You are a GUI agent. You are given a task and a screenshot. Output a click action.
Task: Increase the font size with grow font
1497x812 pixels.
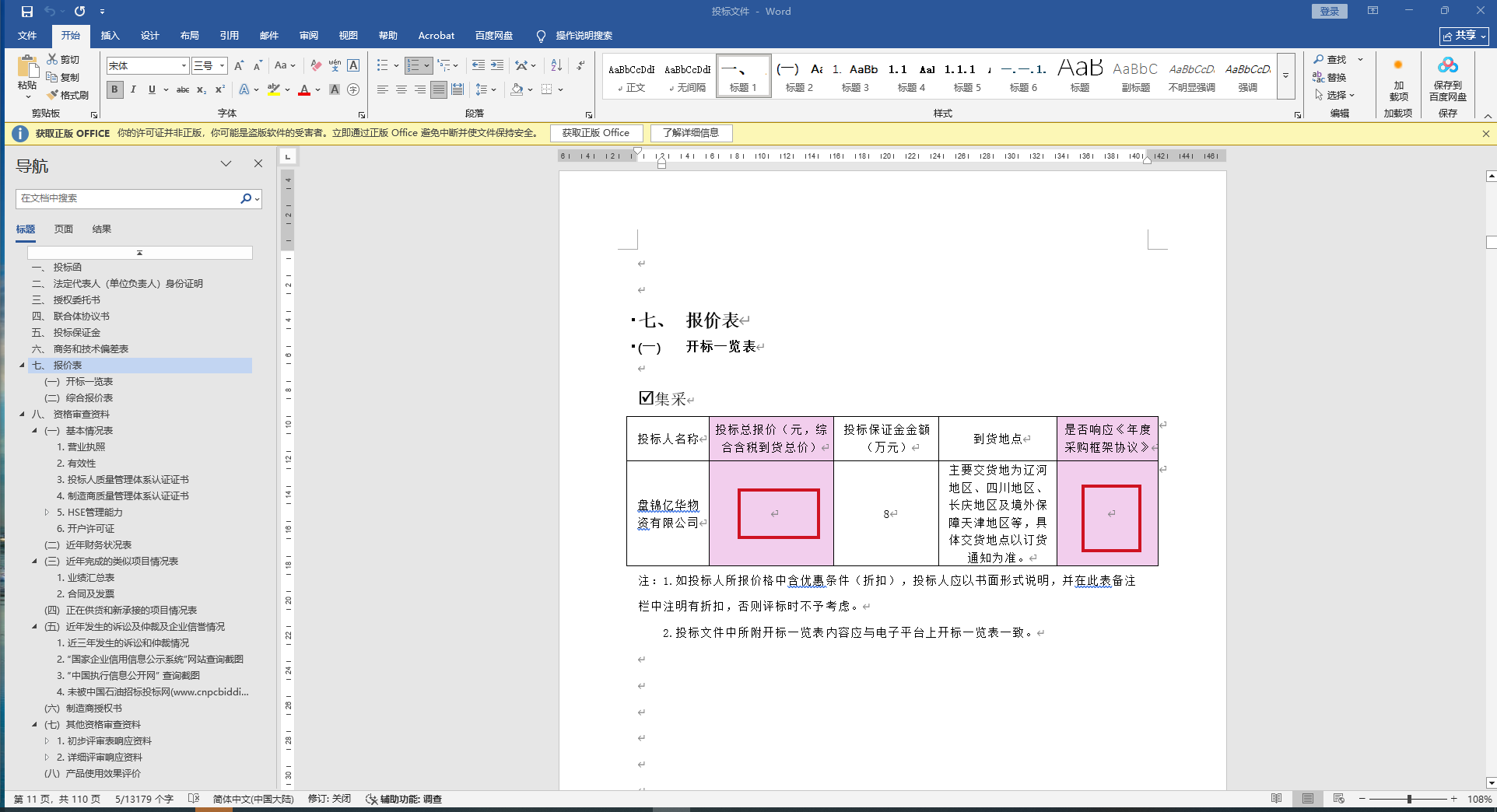click(239, 66)
